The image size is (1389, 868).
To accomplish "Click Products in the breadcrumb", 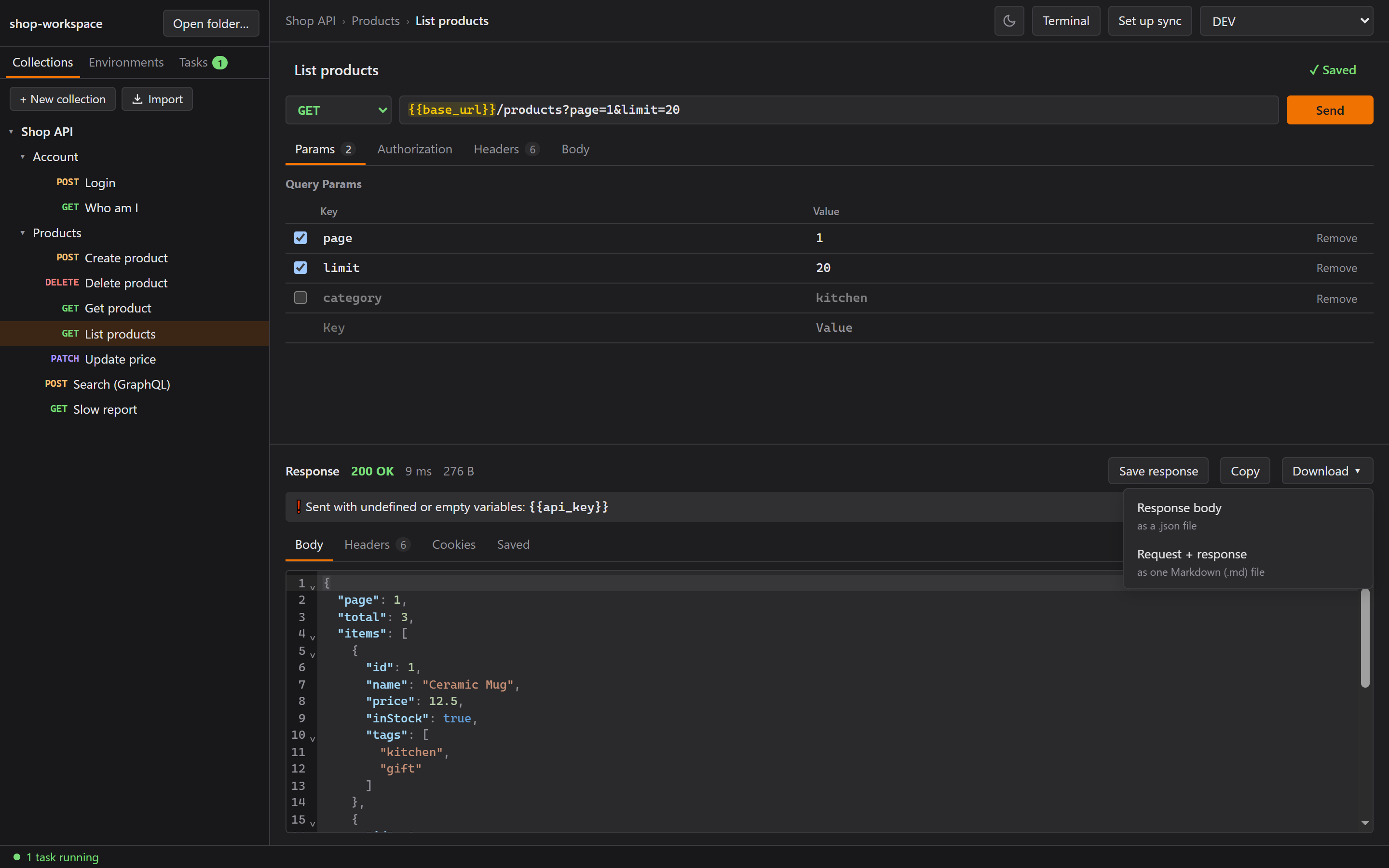I will coord(375,21).
